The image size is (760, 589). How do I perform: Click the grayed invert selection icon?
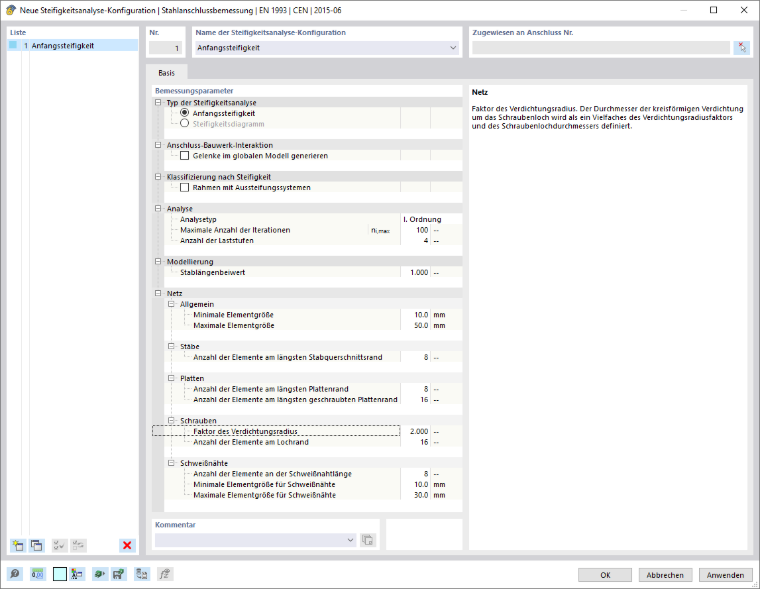click(x=79, y=545)
